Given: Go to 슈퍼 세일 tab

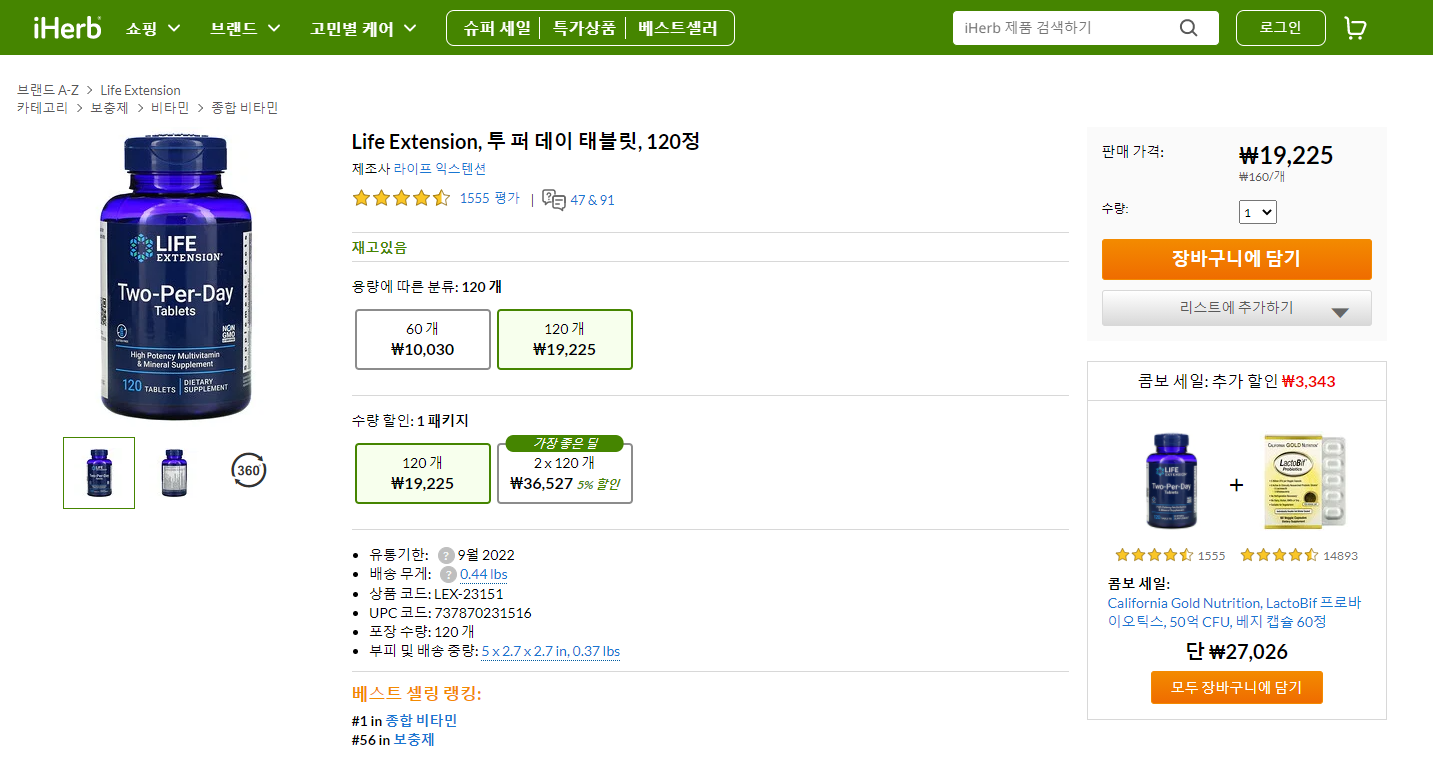Looking at the screenshot, I should [x=496, y=28].
